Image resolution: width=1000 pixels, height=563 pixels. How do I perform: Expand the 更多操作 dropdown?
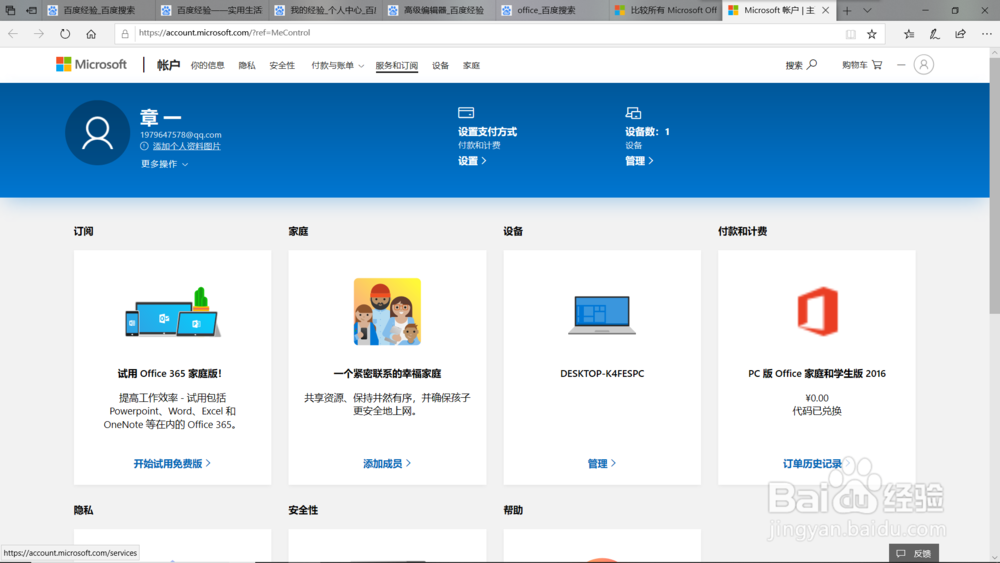(x=165, y=164)
